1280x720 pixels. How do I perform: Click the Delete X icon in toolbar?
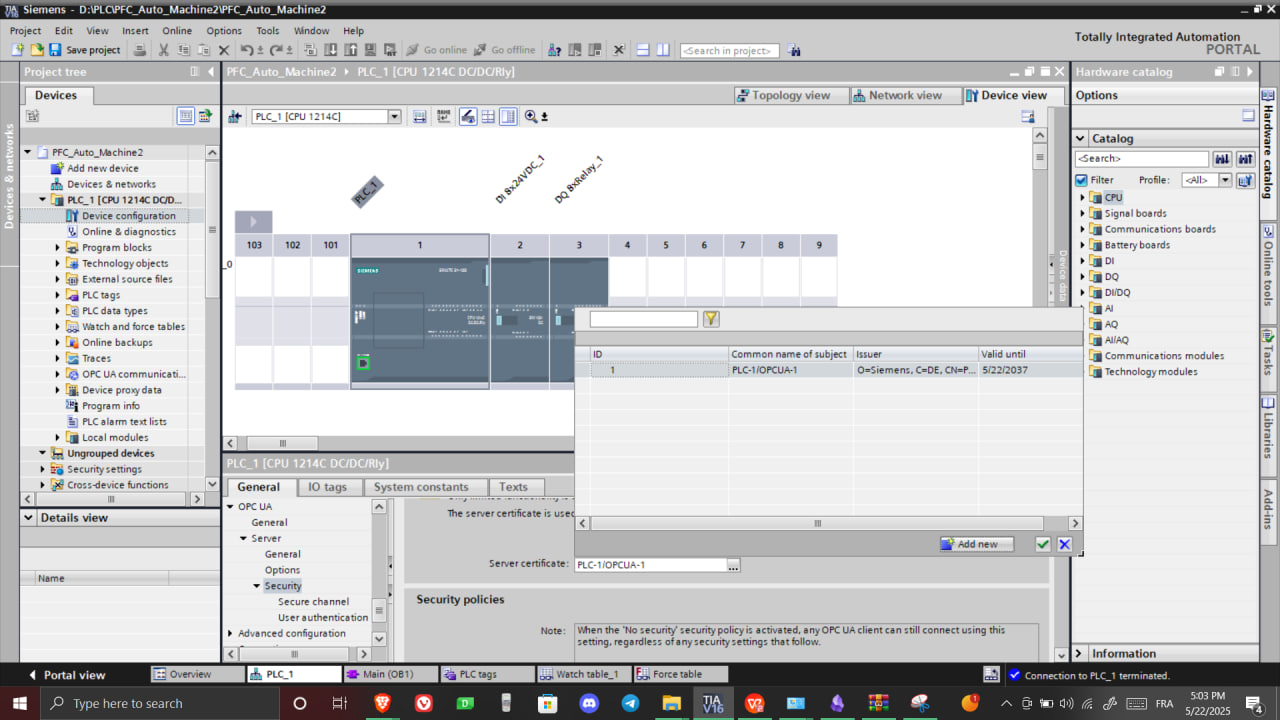[224, 50]
